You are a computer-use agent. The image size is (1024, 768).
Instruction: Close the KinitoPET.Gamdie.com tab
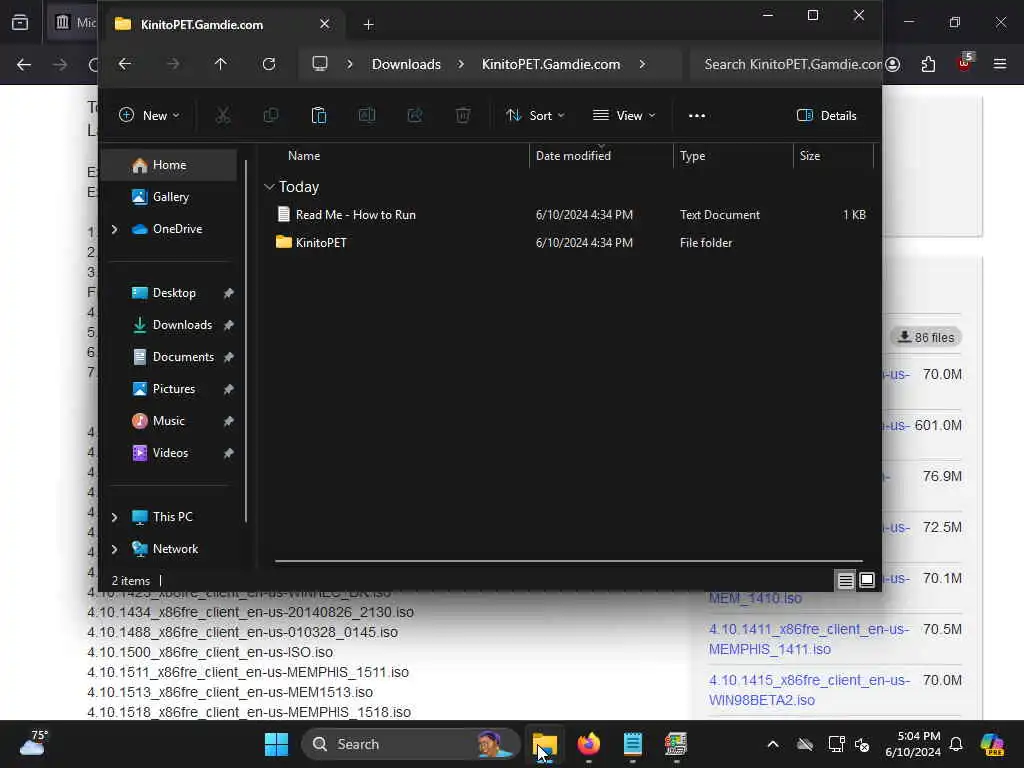pyautogui.click(x=325, y=24)
